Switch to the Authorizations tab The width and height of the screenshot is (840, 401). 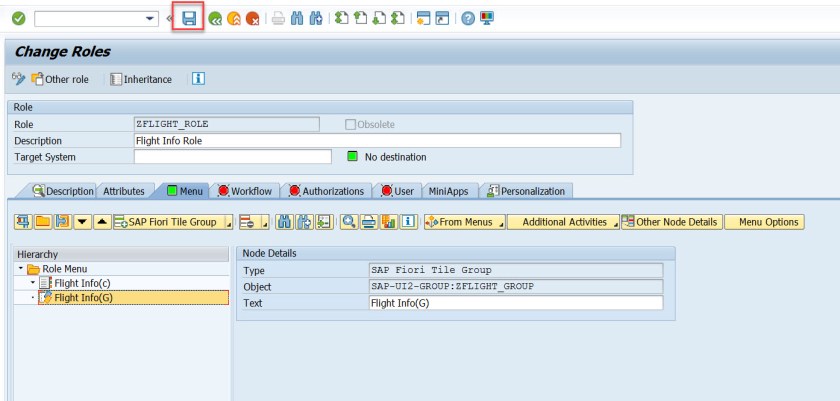coord(326,191)
